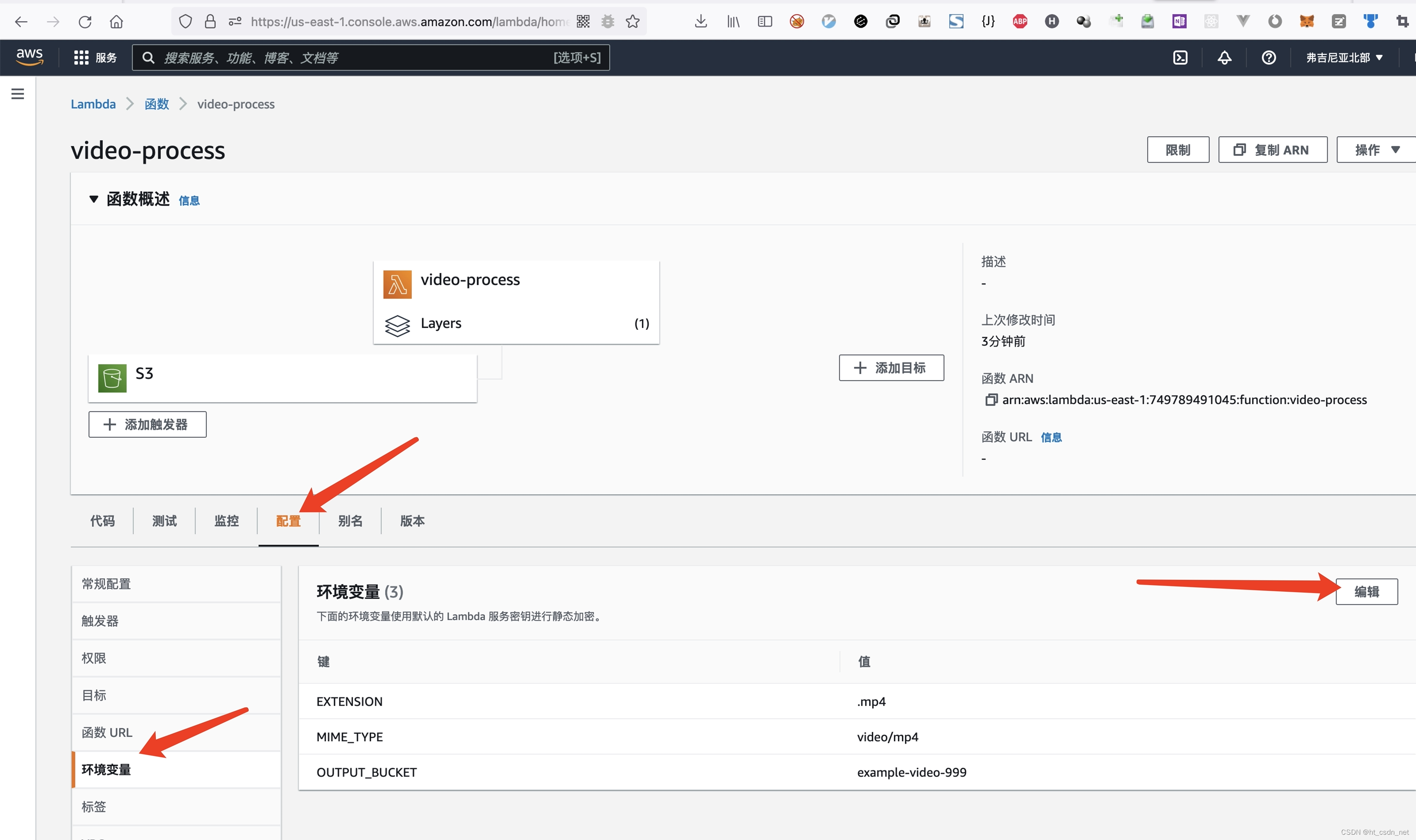Click the Layers stack icon
1416x840 pixels.
tap(398, 325)
